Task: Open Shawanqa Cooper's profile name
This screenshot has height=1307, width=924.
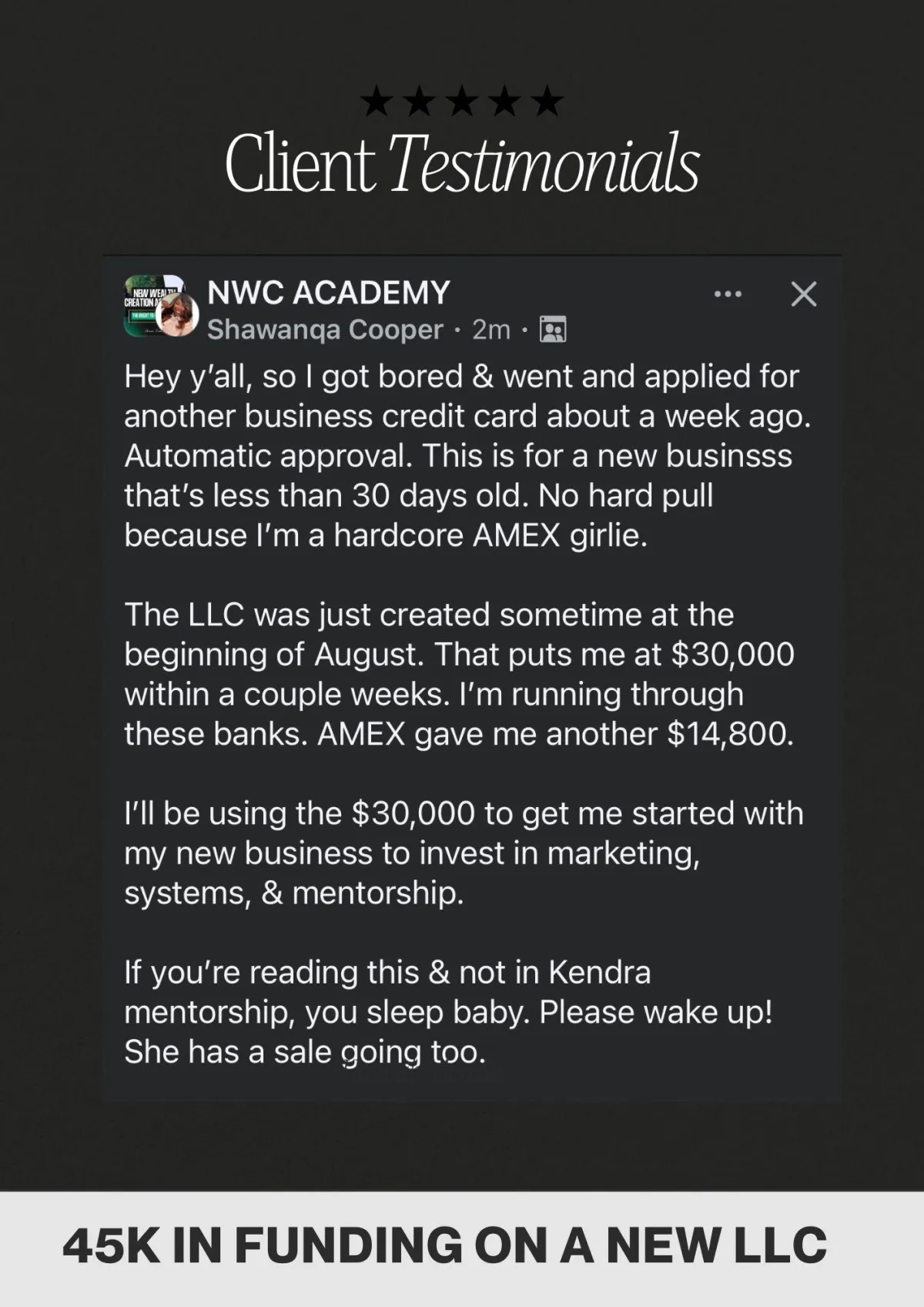Action: point(325,330)
